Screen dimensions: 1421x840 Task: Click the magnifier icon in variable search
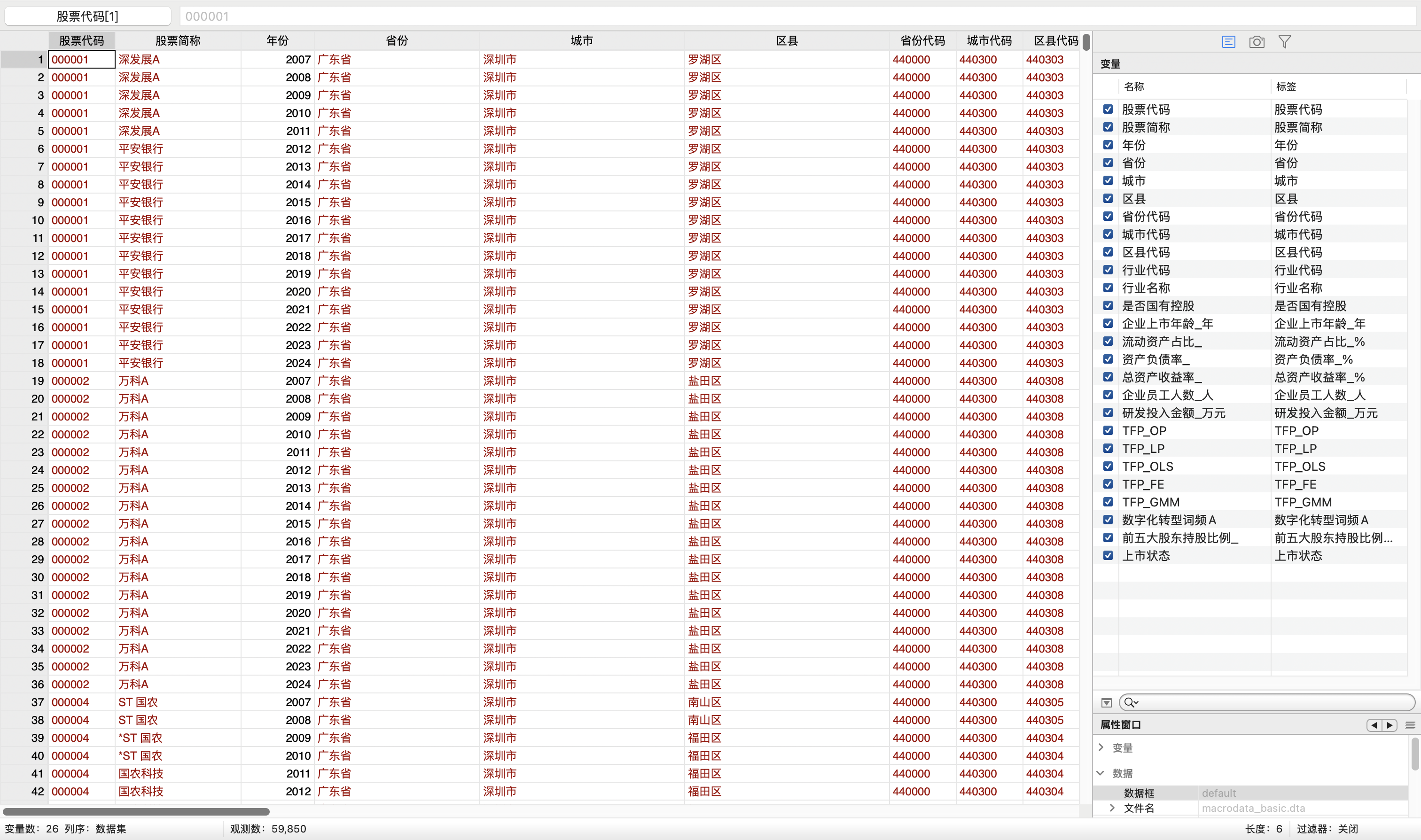coord(1130,702)
